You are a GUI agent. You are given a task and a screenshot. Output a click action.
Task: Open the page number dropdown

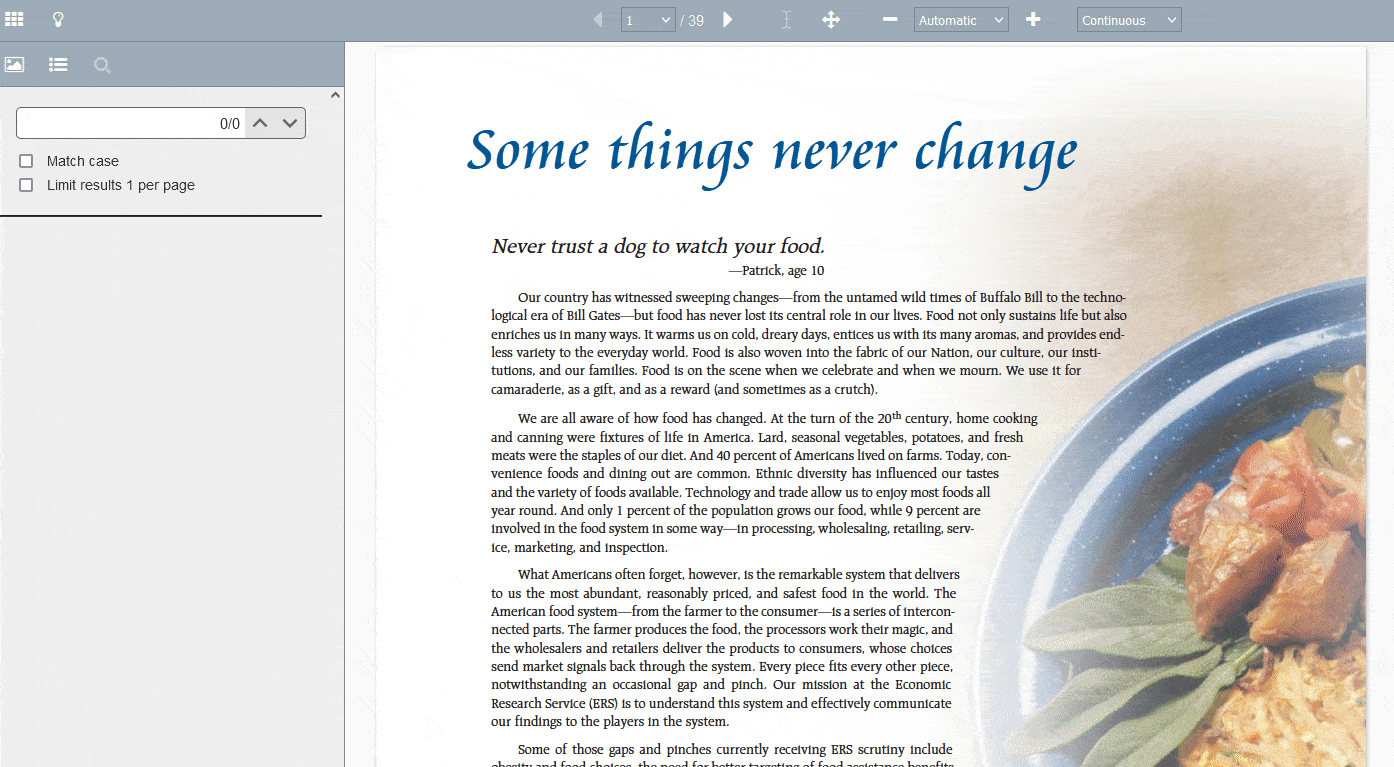(648, 20)
